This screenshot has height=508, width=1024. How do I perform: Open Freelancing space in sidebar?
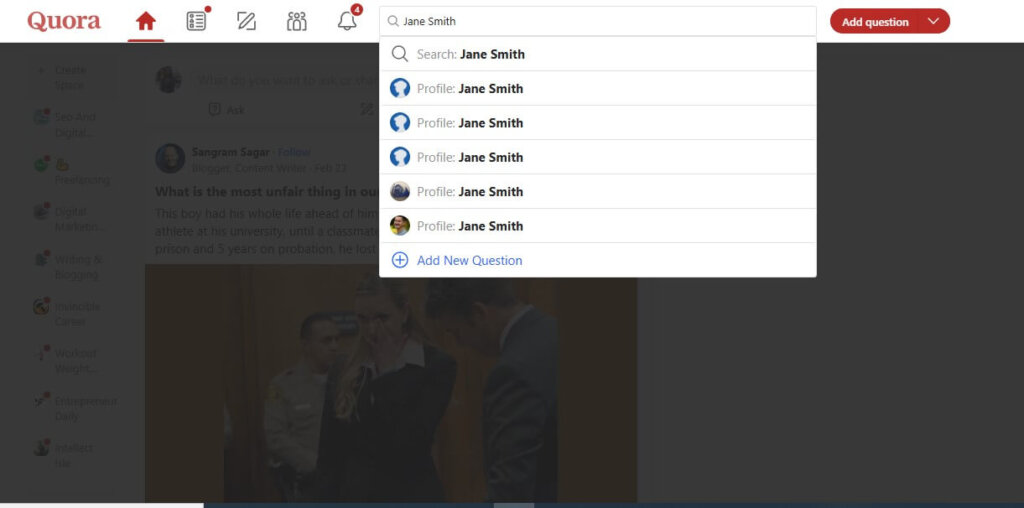[x=72, y=172]
